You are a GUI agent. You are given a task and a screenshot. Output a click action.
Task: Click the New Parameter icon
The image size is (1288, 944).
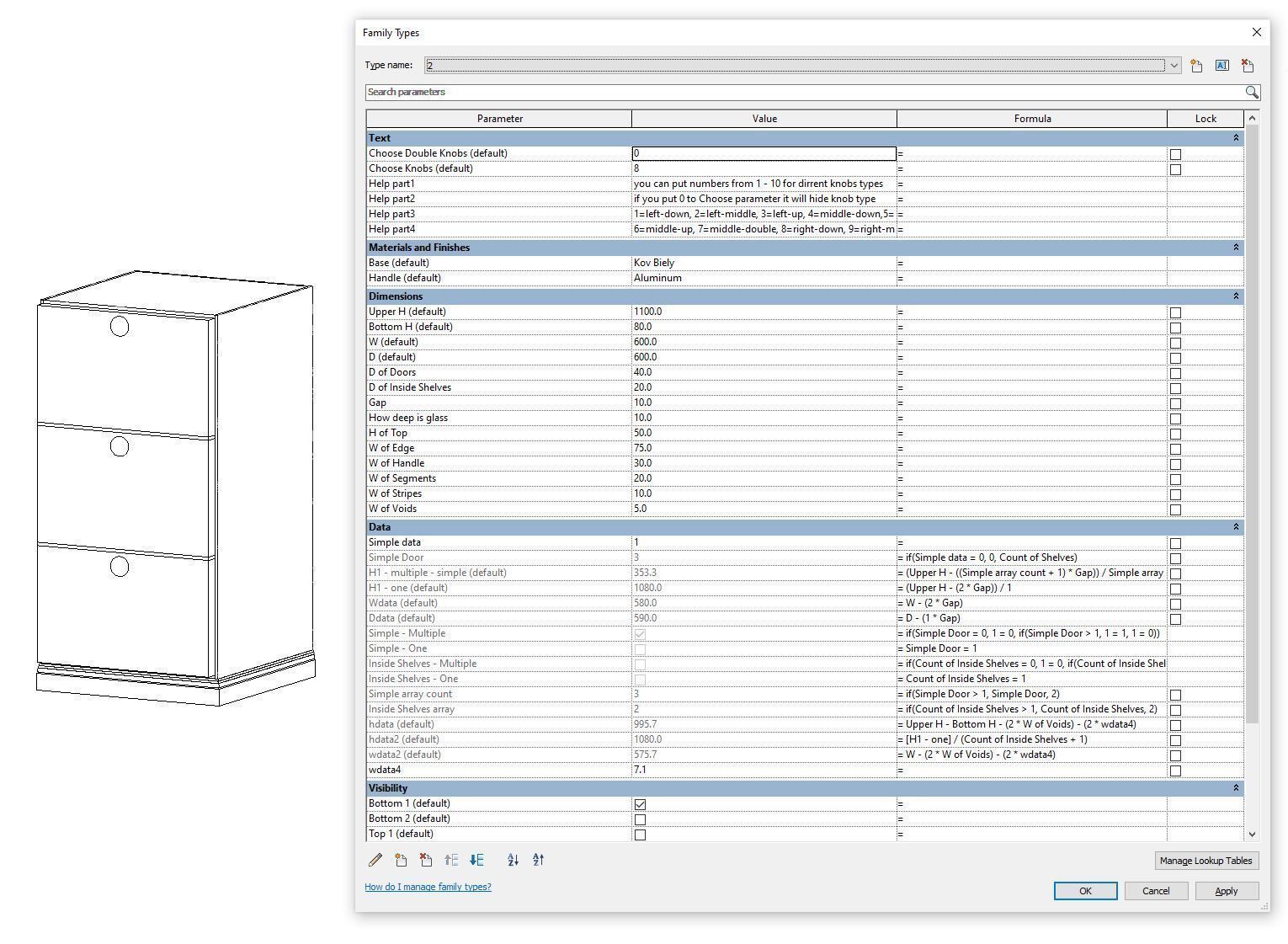(x=401, y=860)
